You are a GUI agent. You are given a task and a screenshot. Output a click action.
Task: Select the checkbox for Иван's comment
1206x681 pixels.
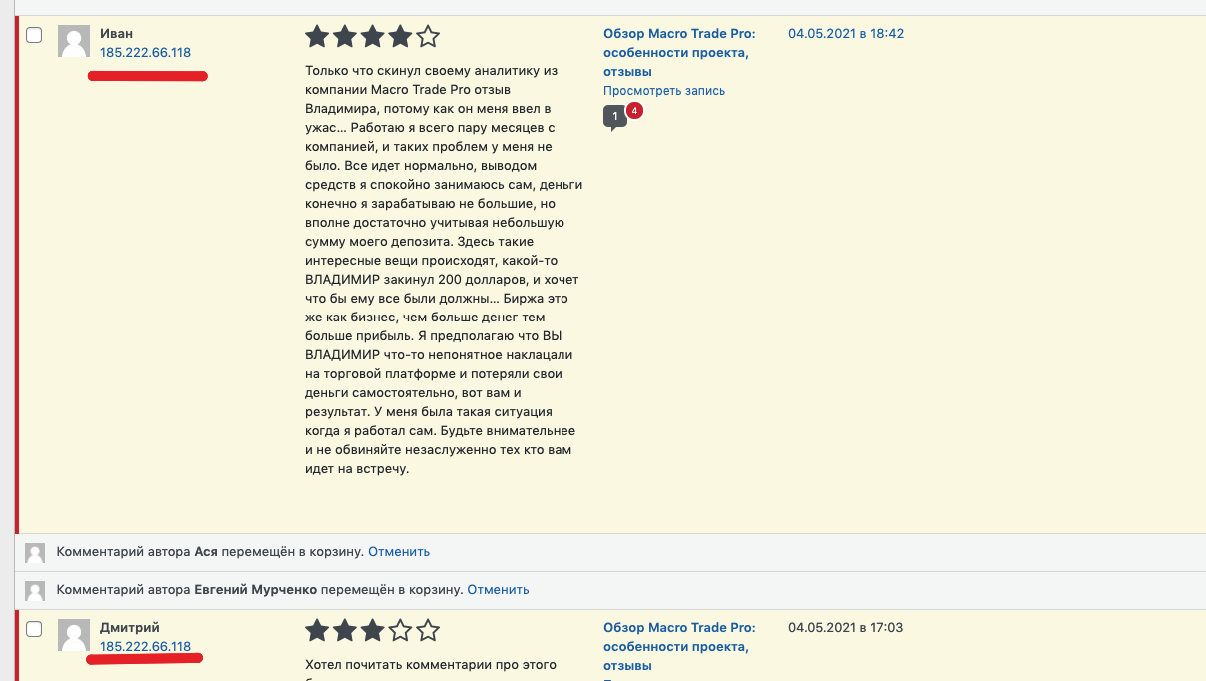point(34,35)
